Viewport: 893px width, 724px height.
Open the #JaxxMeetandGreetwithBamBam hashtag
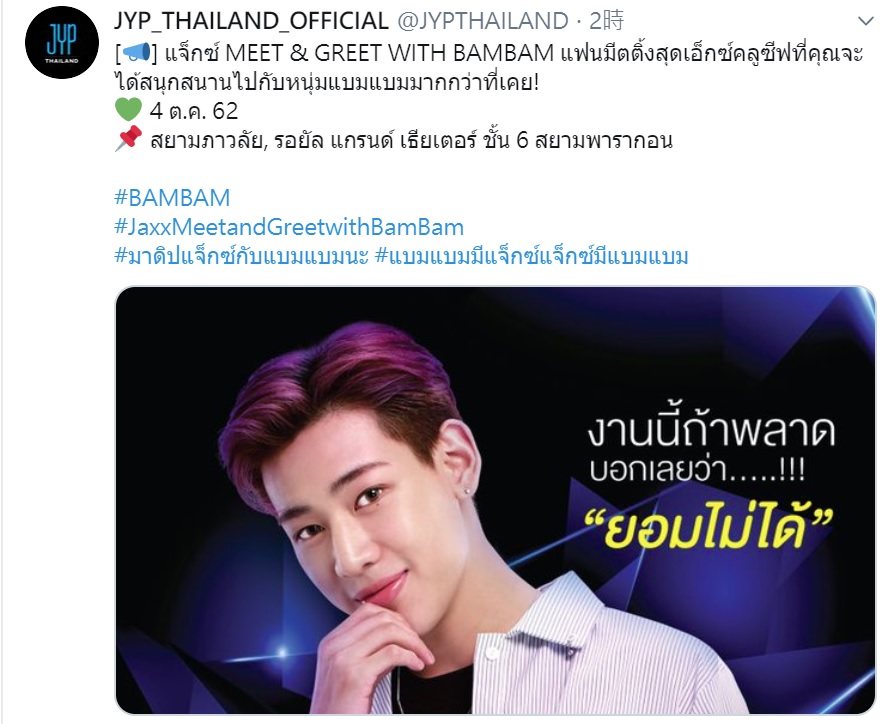[x=289, y=227]
